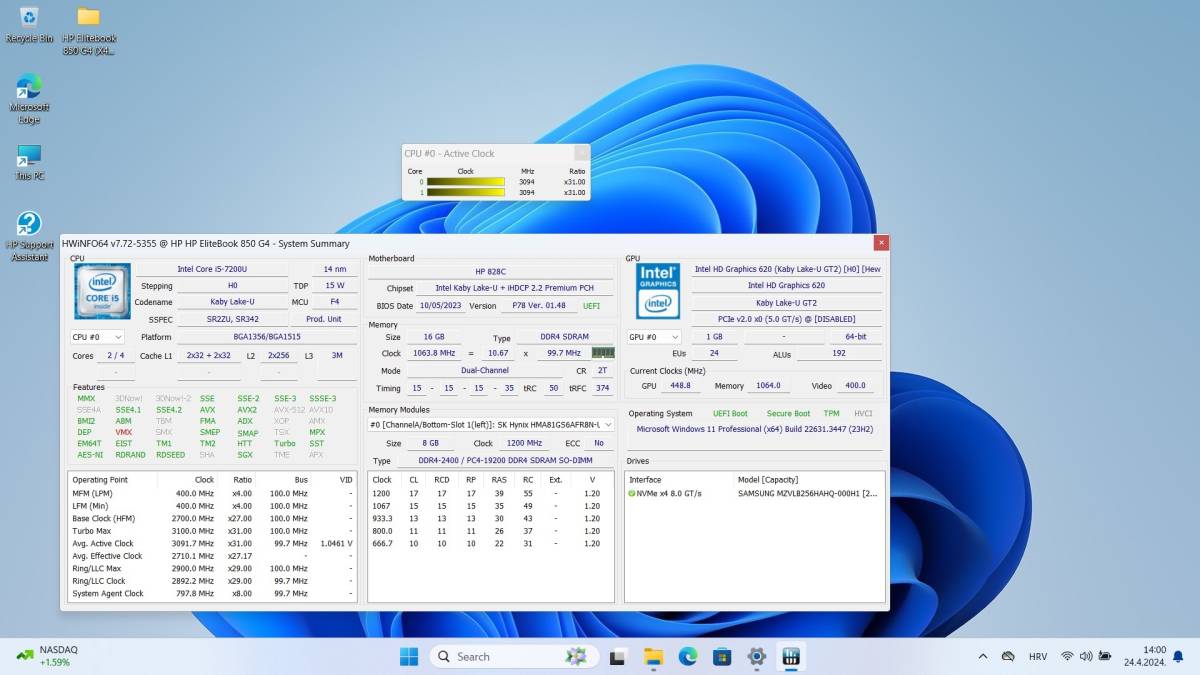Click the Windows 11 Professional build text
1200x675 pixels.
tap(755, 429)
